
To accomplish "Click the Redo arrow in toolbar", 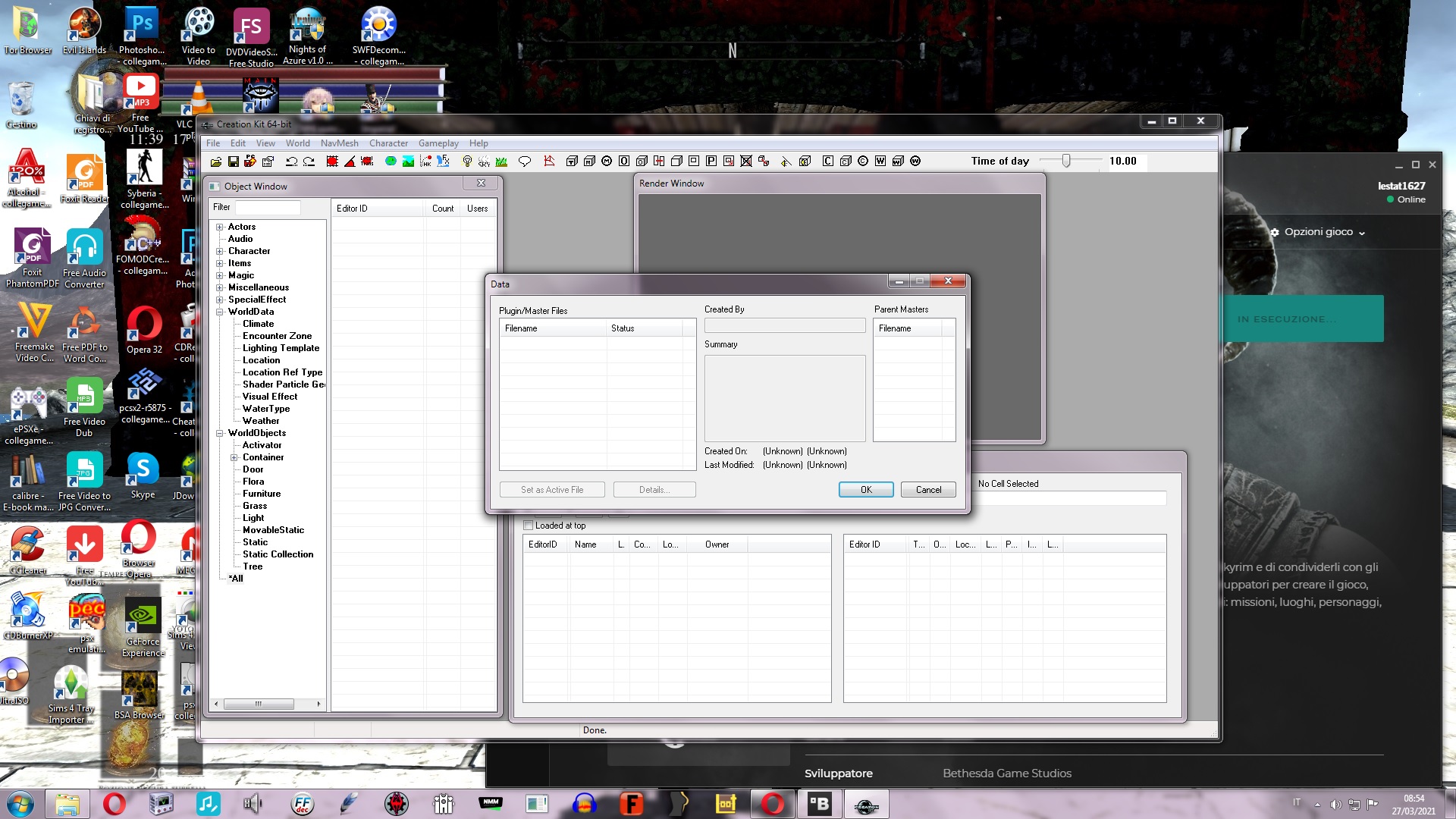I will point(309,162).
